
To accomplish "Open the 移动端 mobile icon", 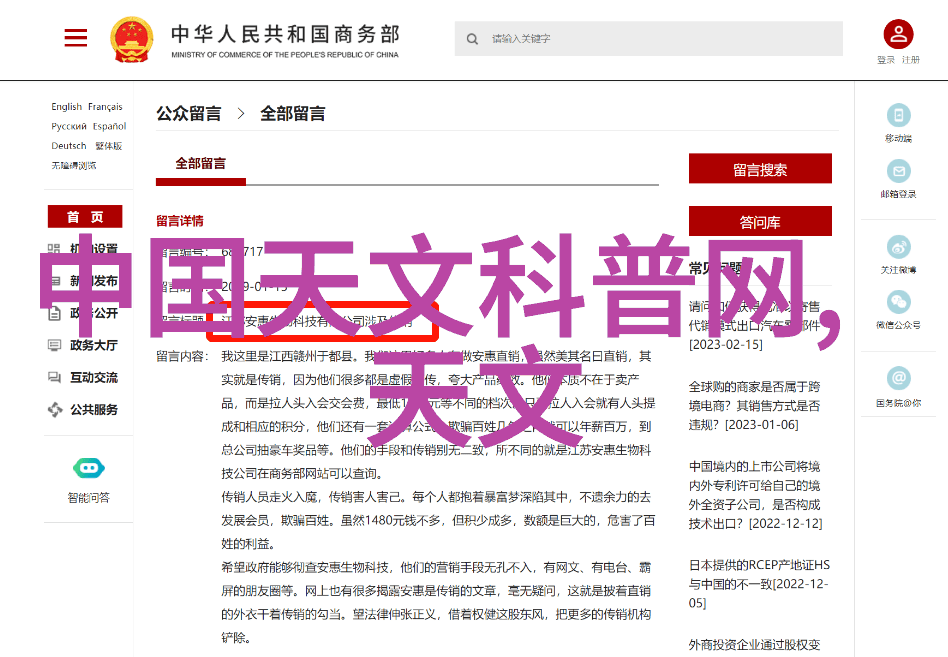I will [898, 115].
